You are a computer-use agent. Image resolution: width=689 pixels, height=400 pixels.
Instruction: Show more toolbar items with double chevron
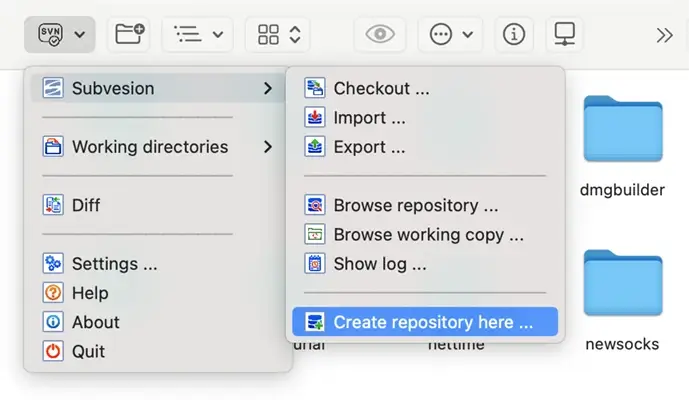664,35
